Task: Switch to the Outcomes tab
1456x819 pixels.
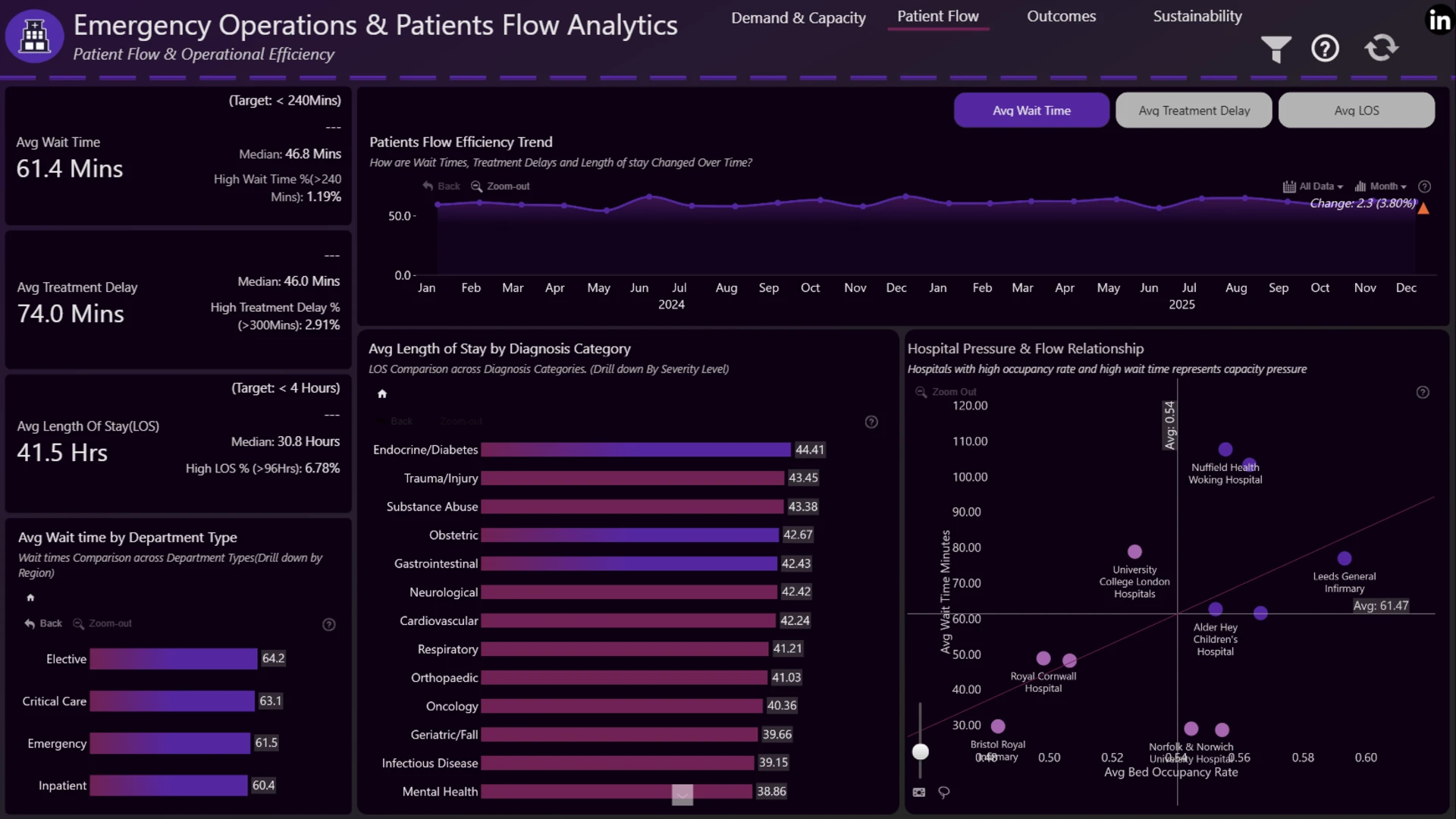Action: pyautogui.click(x=1061, y=17)
